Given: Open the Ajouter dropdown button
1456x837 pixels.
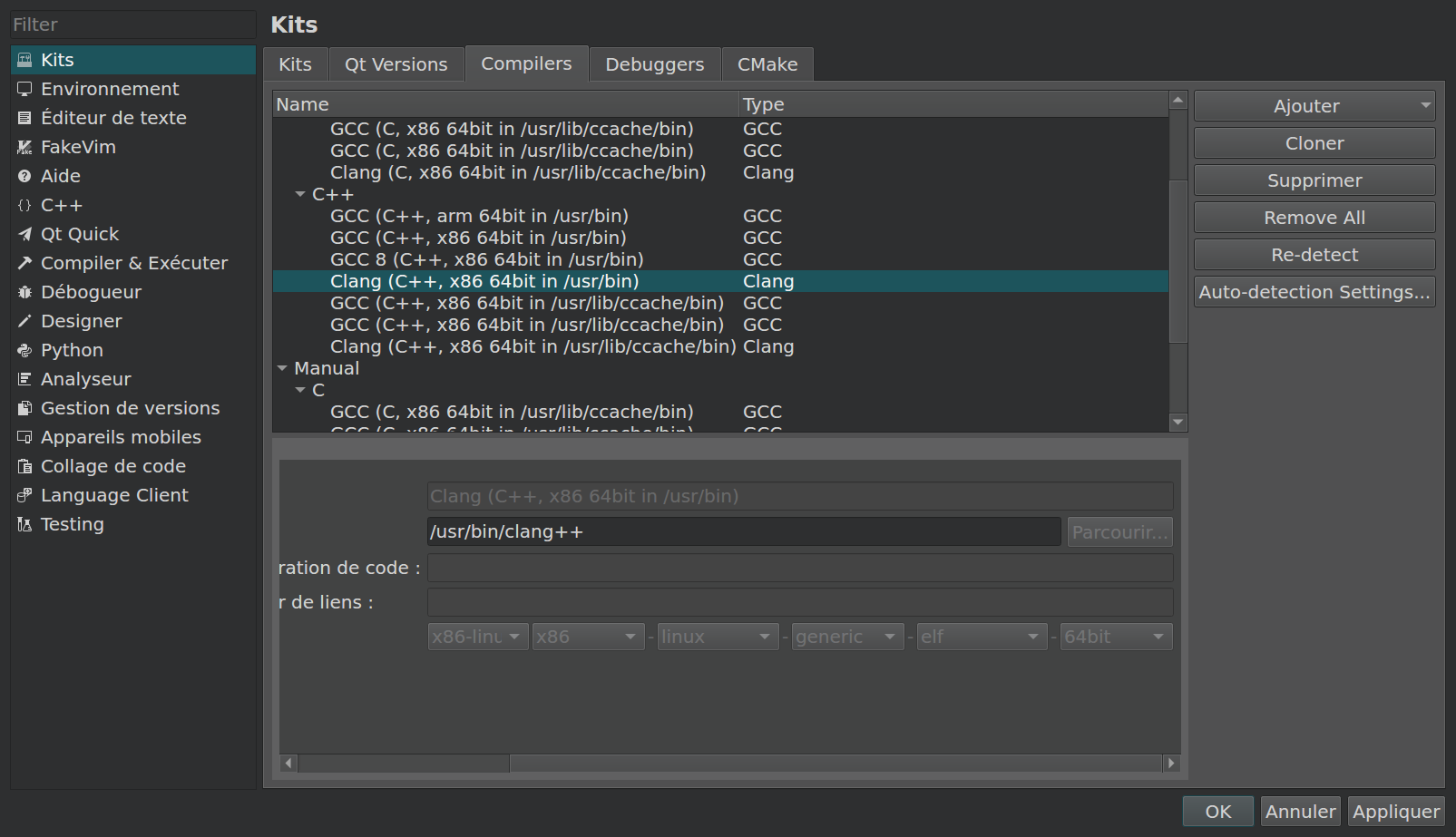Looking at the screenshot, I should 1314,106.
